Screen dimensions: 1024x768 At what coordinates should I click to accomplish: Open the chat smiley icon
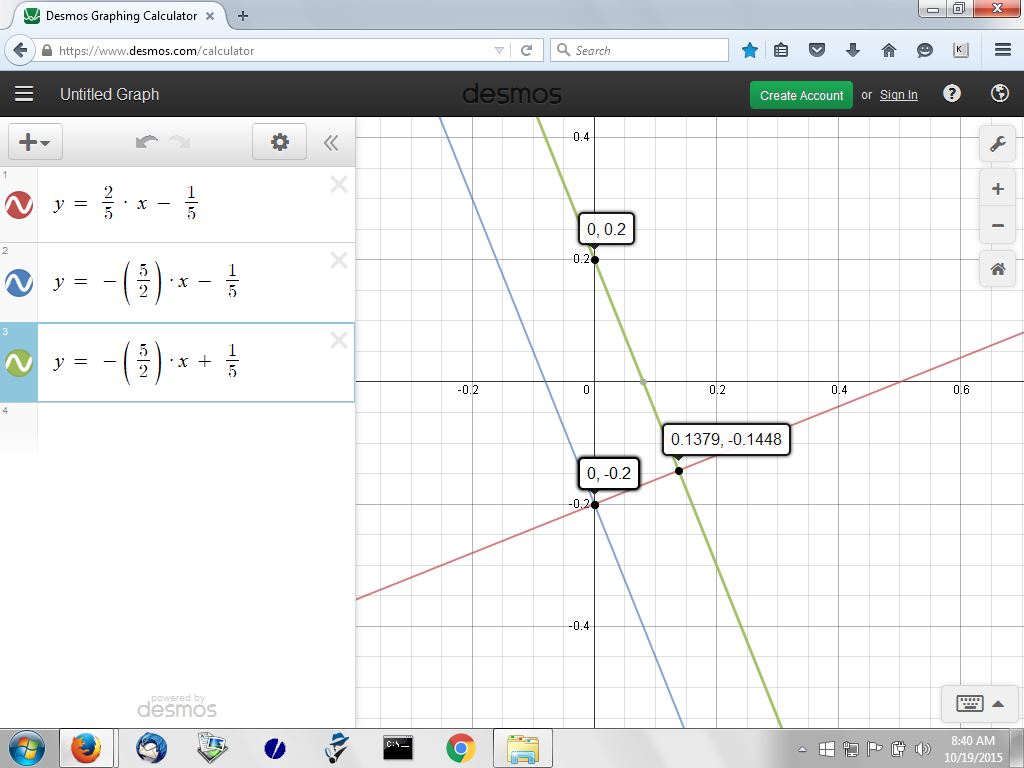point(925,50)
